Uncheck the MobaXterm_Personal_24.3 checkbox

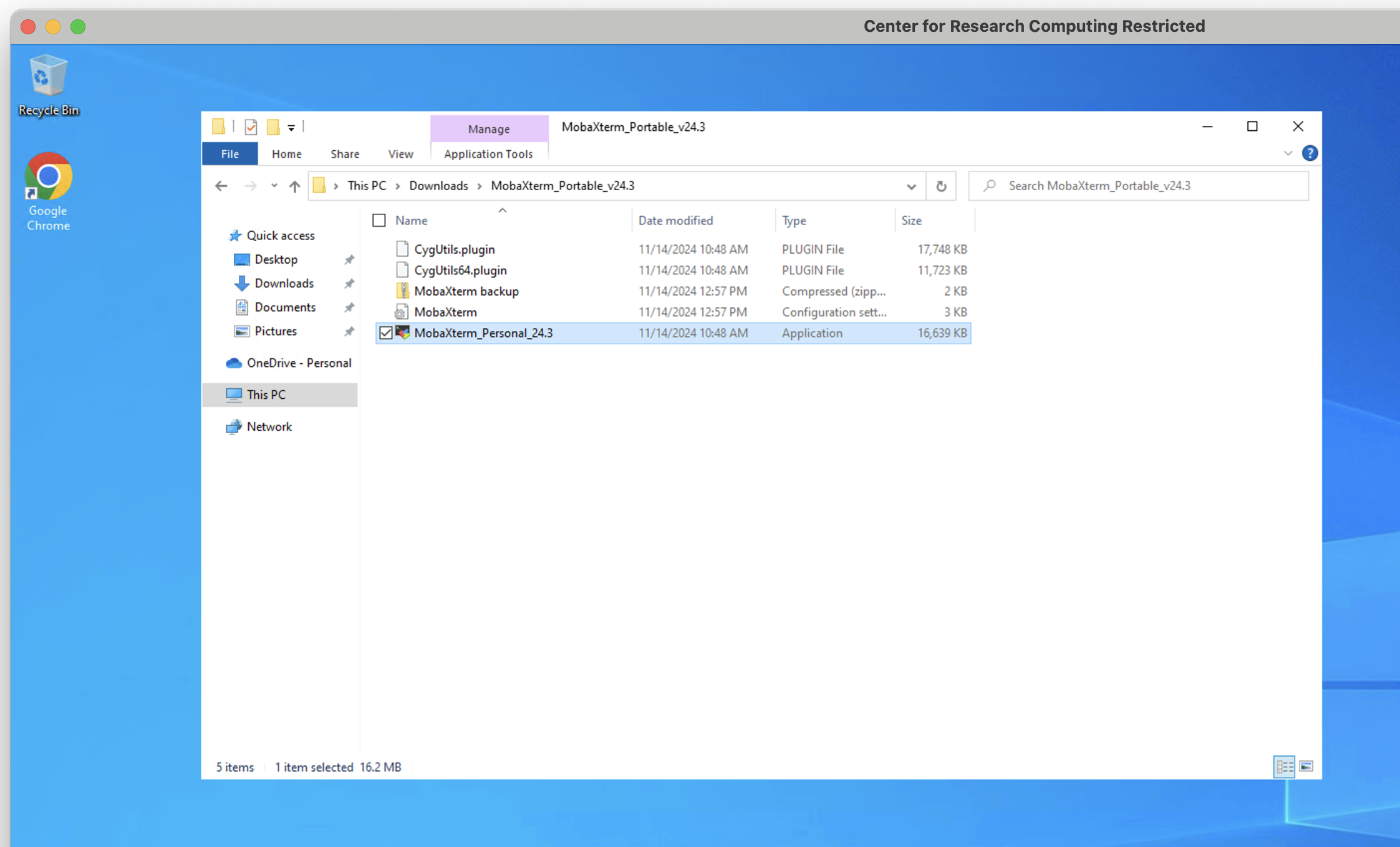386,333
